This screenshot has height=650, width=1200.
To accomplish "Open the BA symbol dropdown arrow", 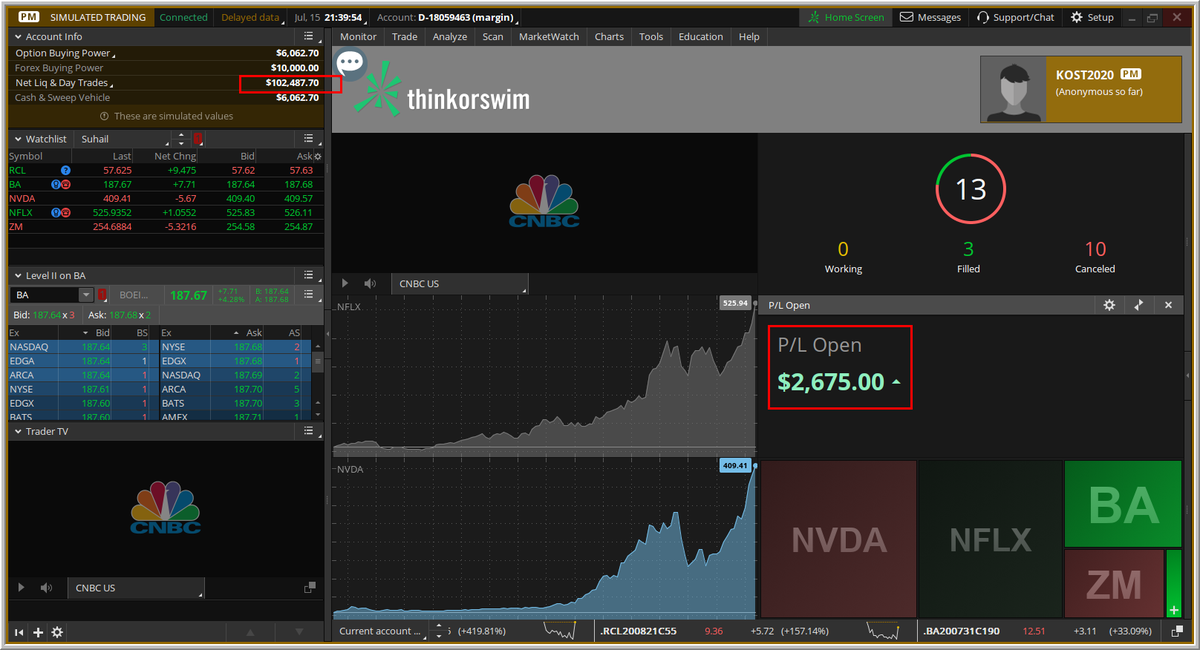I will (x=86, y=295).
